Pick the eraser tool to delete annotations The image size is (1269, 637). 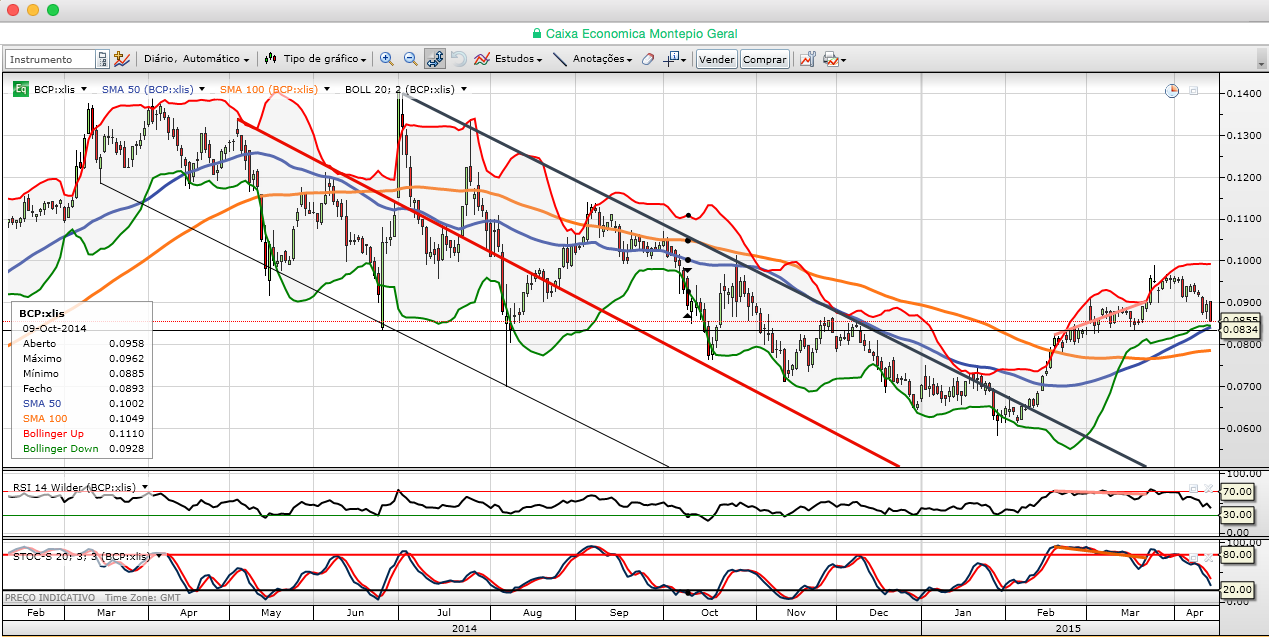coord(647,59)
